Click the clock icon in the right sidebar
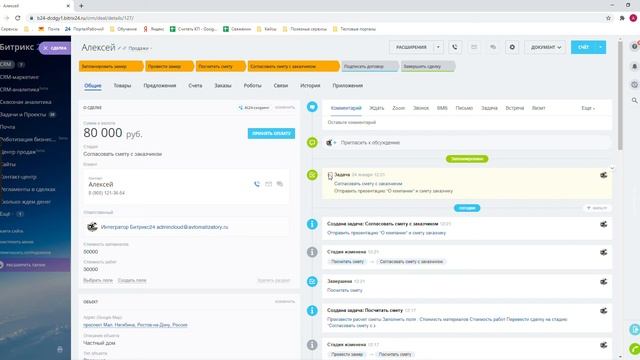The height and width of the screenshot is (360, 640). [x=634, y=84]
